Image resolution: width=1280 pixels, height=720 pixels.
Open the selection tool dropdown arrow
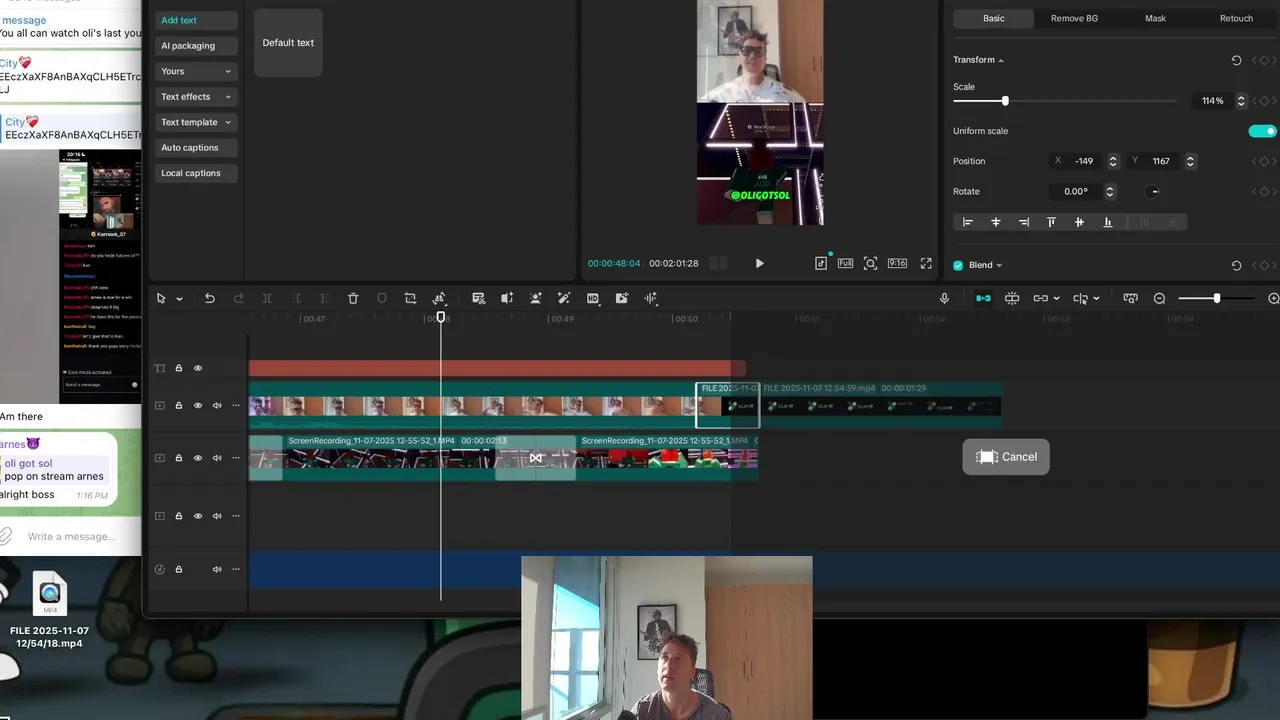pyautogui.click(x=179, y=299)
